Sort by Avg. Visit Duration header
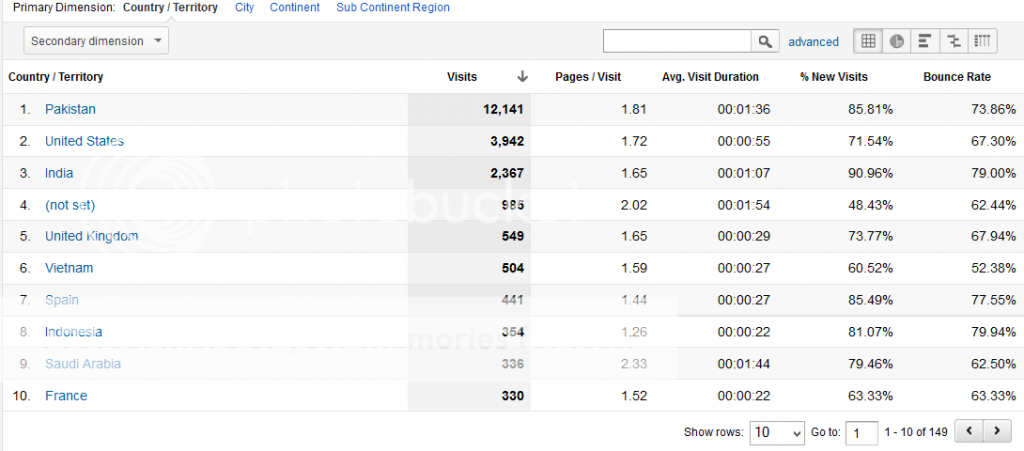This screenshot has height=451, width=1024. [x=711, y=77]
